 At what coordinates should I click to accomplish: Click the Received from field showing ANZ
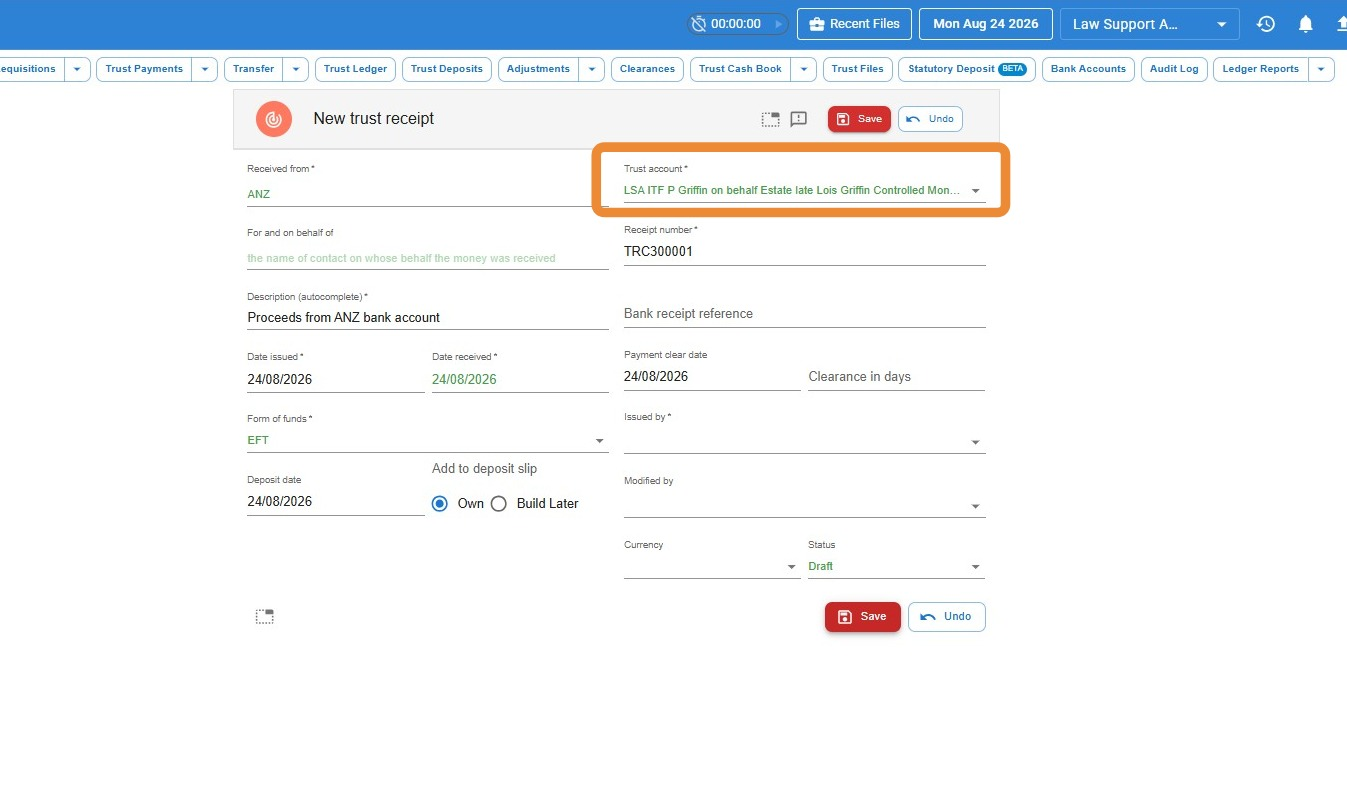click(x=428, y=194)
